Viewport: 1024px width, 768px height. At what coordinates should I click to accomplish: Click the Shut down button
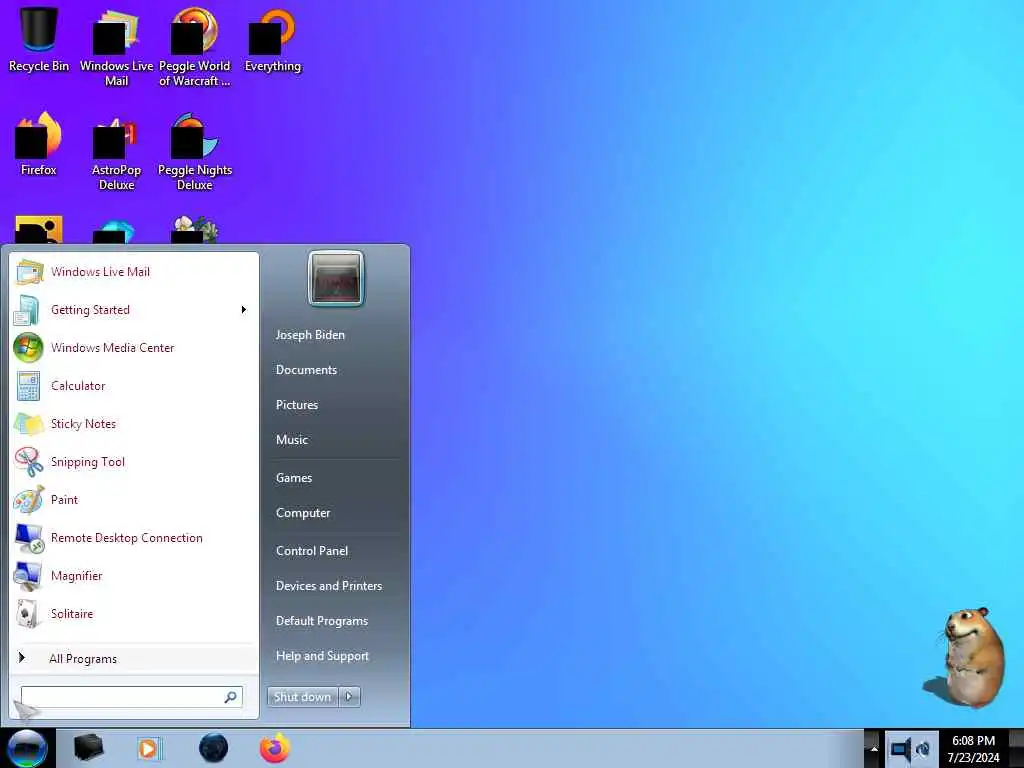tap(302, 697)
